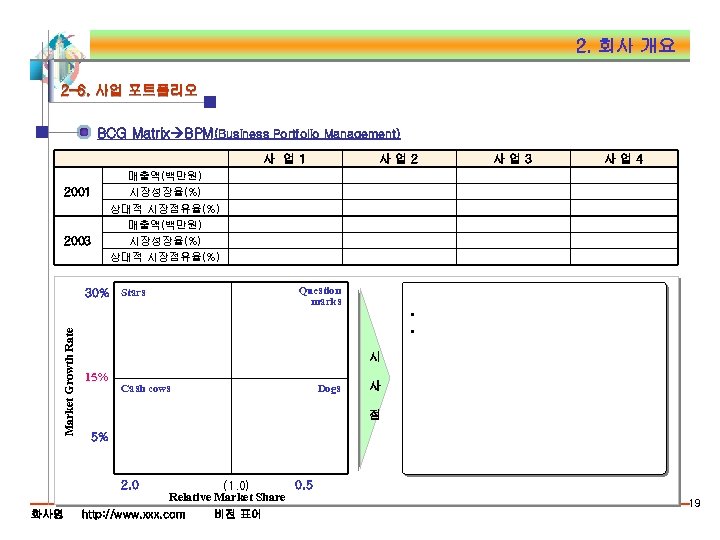Click the green '시사점' arrow shape
The height and width of the screenshot is (540, 720).
(x=374, y=379)
